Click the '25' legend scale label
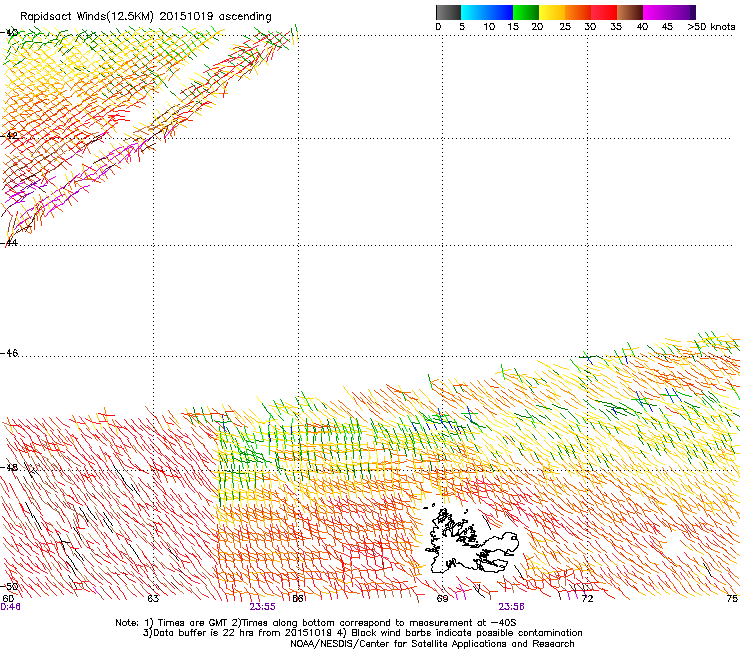 (x=565, y=27)
